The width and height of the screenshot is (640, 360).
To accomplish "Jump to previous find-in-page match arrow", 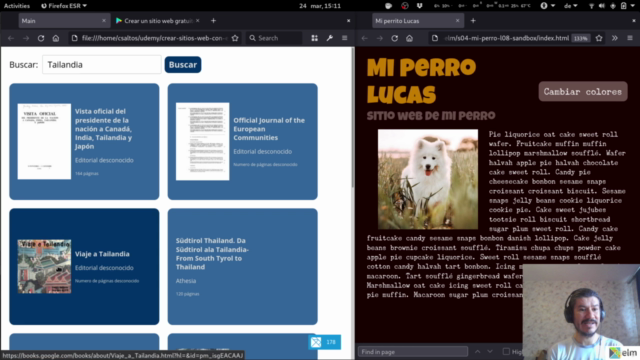I will (477, 351).
